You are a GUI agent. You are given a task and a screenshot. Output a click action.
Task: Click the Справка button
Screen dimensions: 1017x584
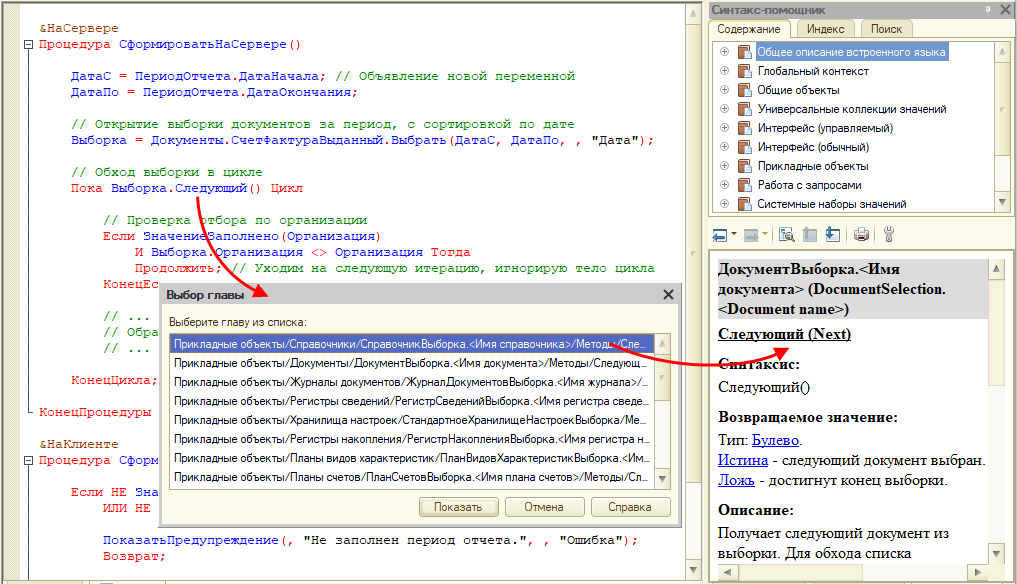pos(630,507)
